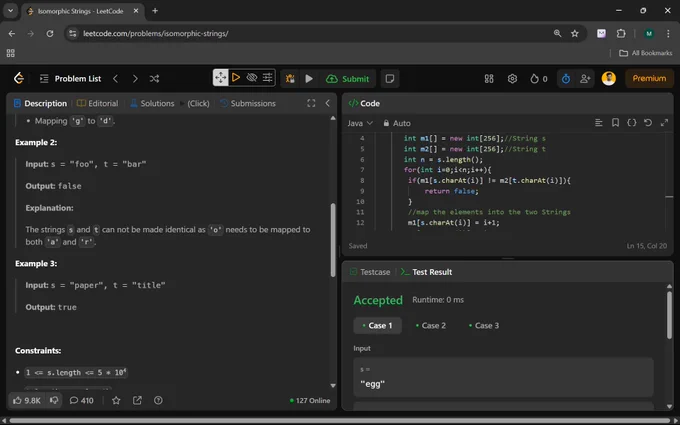Viewport: 680px width, 425px height.
Task: Open a new browser tab
Action: click(155, 11)
